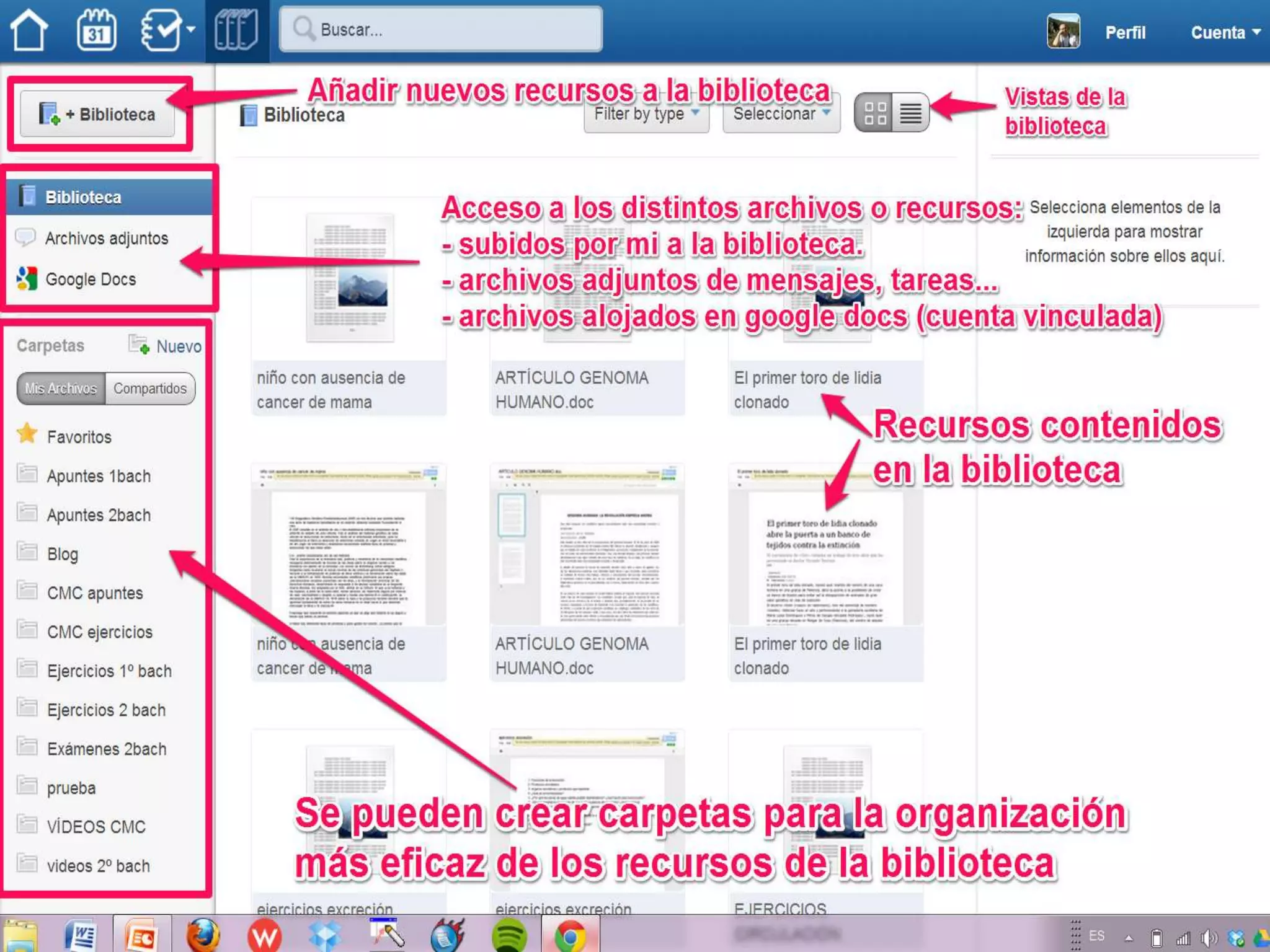Open the Snipping Tool taskbar icon
Screen dimensions: 1270x952
click(x=386, y=933)
